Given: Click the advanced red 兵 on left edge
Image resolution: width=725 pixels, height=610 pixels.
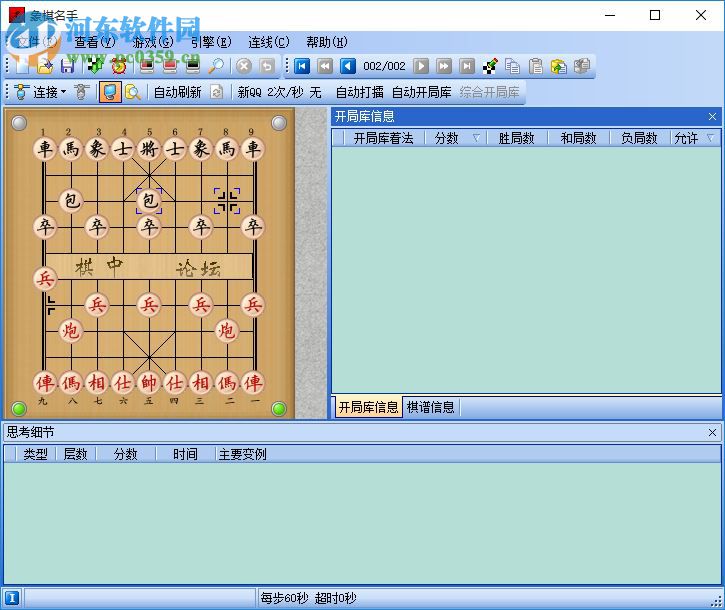Looking at the screenshot, I should coord(45,278).
